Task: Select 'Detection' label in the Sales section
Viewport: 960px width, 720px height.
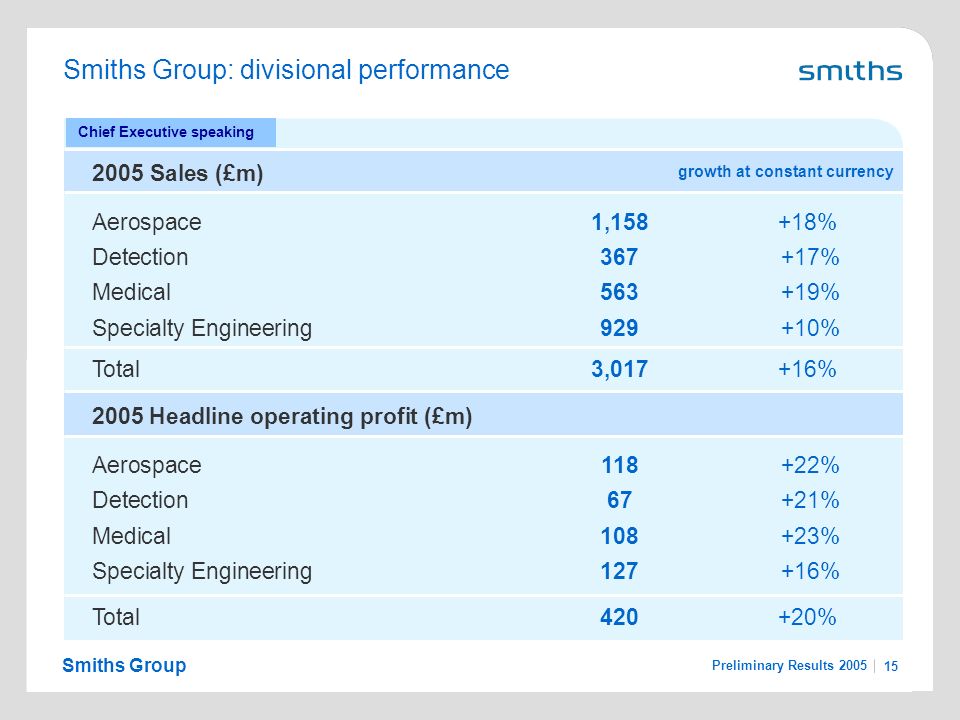Action: coord(140,257)
